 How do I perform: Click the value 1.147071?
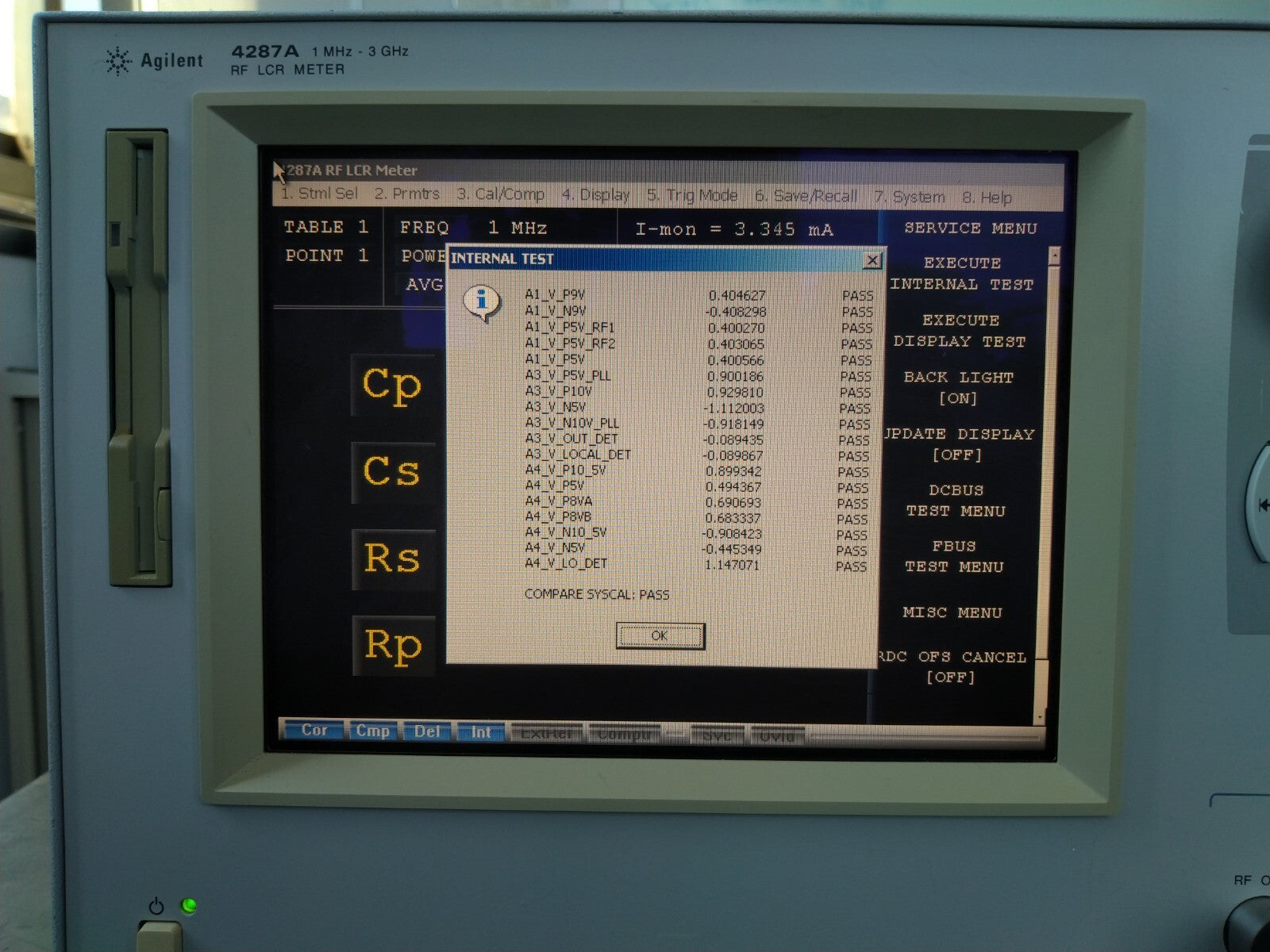click(x=732, y=565)
